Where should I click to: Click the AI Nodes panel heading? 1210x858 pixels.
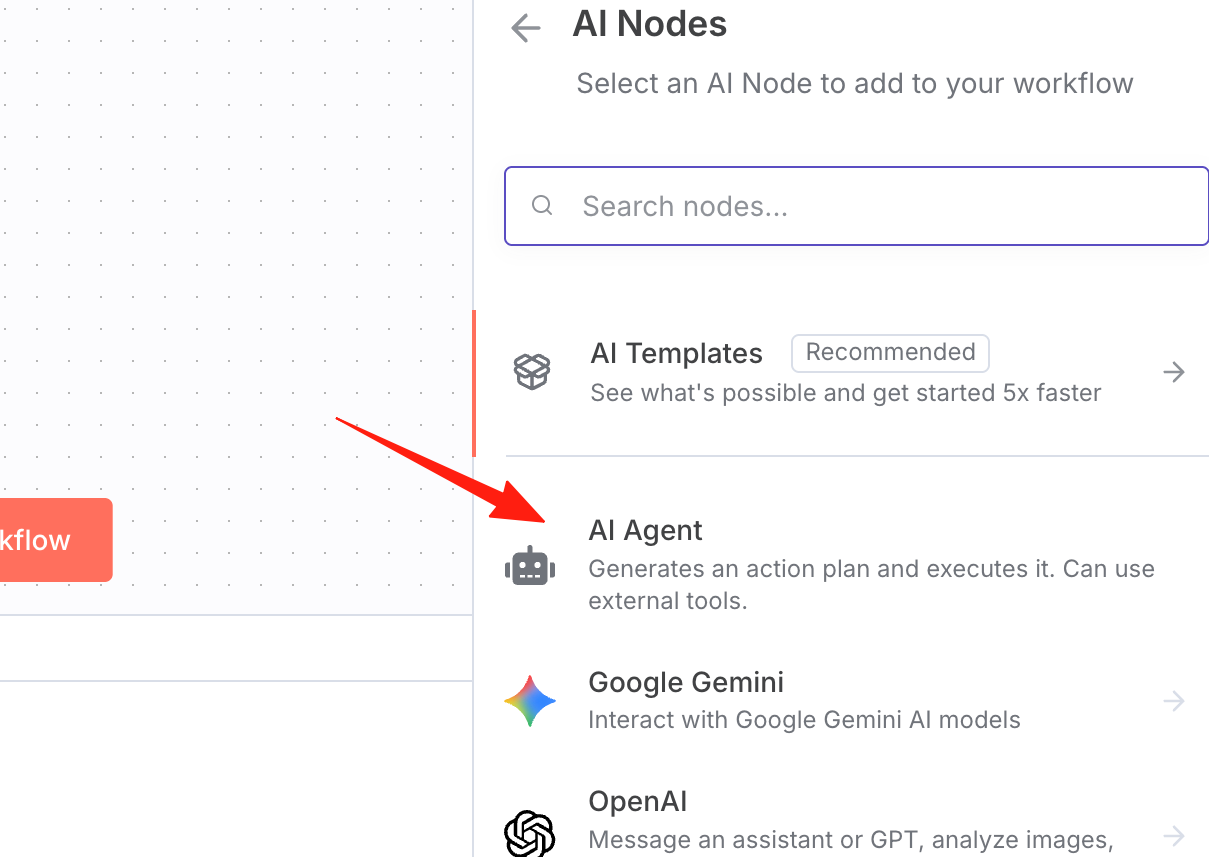coord(650,24)
